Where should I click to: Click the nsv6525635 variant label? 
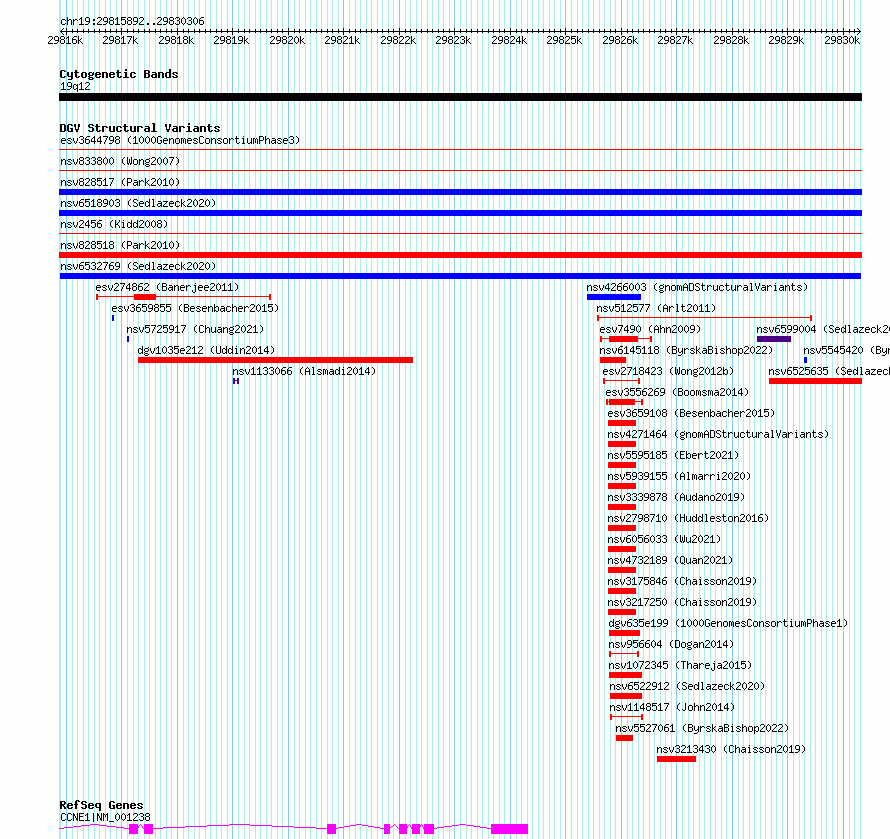pyautogui.click(x=829, y=371)
